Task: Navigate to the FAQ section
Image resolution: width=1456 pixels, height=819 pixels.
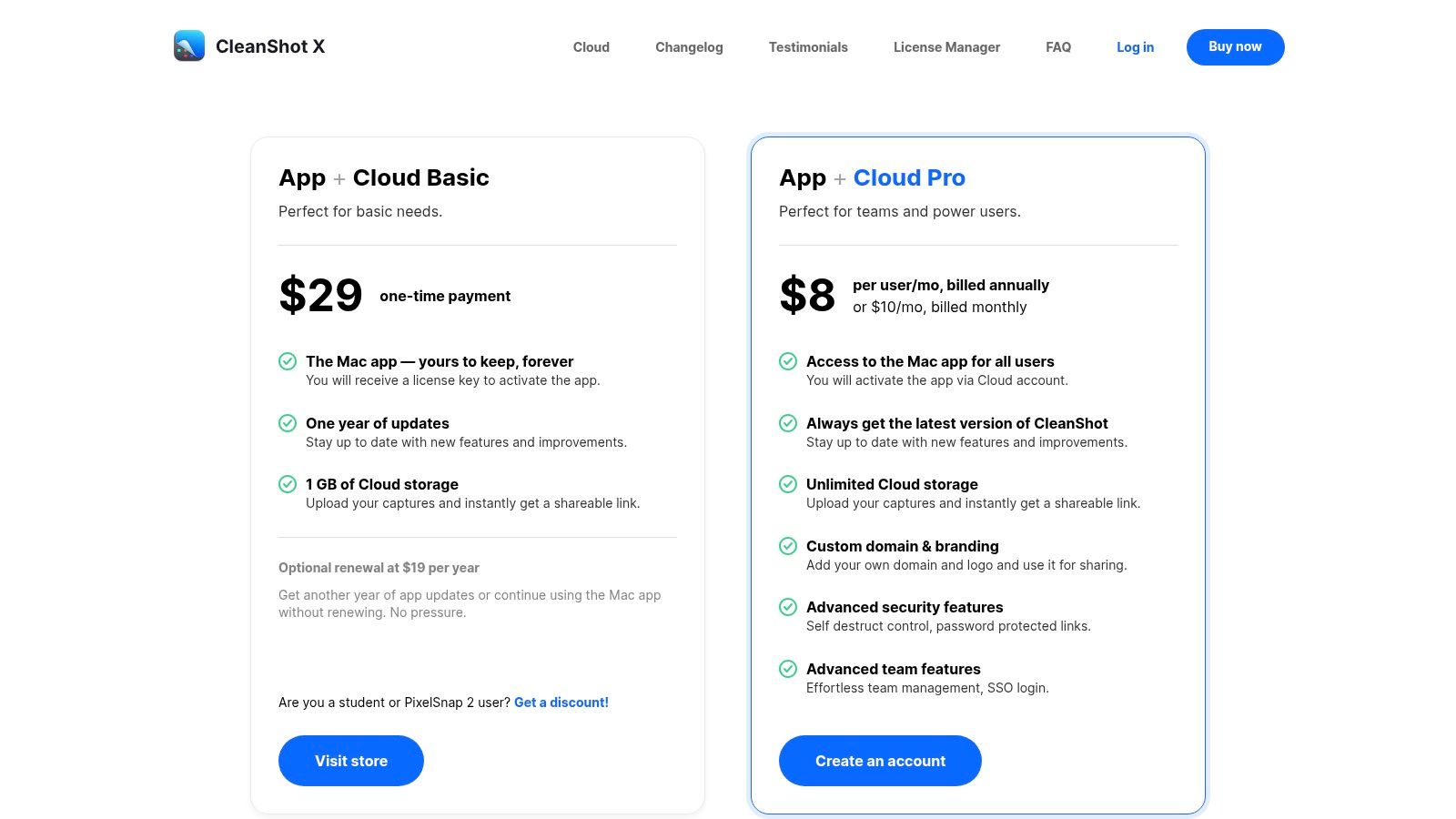Action: [x=1058, y=47]
